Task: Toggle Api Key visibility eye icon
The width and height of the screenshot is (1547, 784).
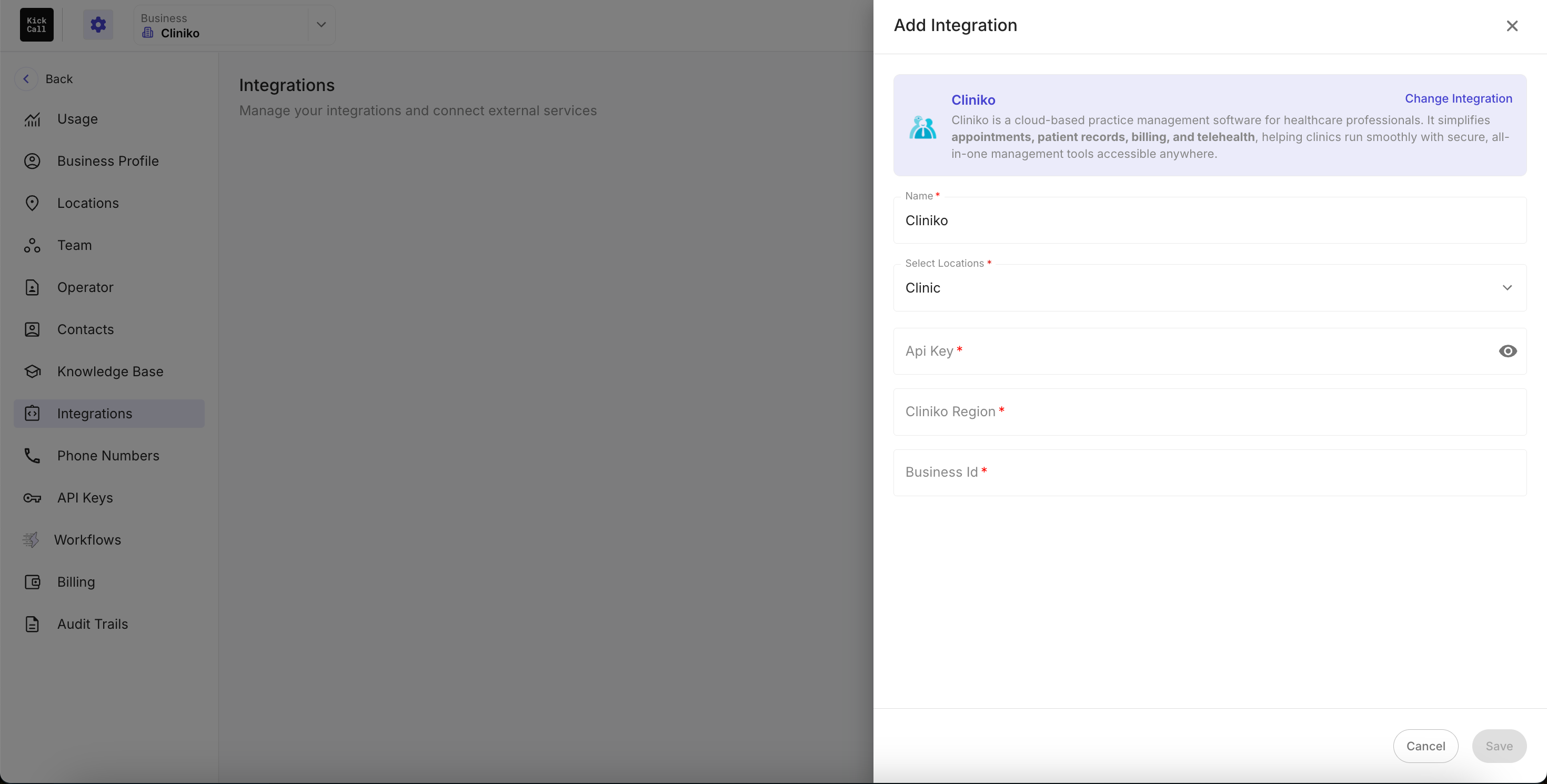Action: 1508,351
